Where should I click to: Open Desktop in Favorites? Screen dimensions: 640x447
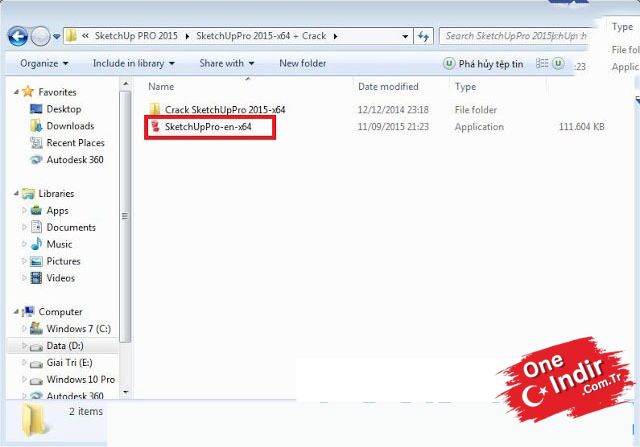(x=64, y=109)
